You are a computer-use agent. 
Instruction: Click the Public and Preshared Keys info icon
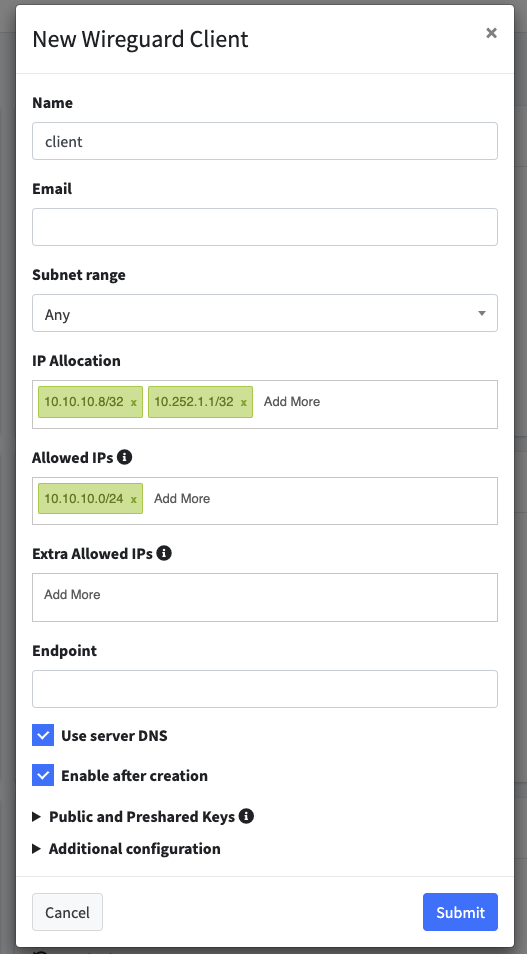tap(246, 816)
